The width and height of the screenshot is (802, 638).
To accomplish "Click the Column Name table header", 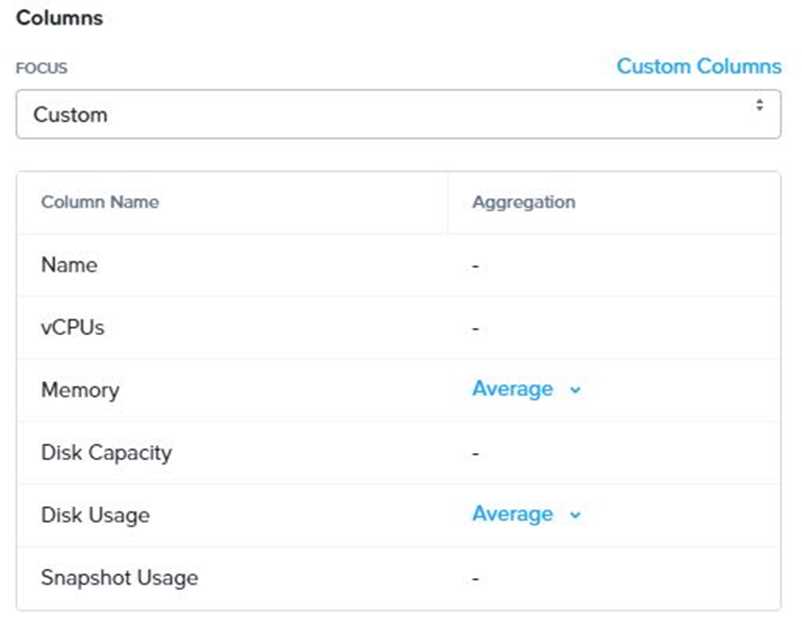I will coord(100,202).
